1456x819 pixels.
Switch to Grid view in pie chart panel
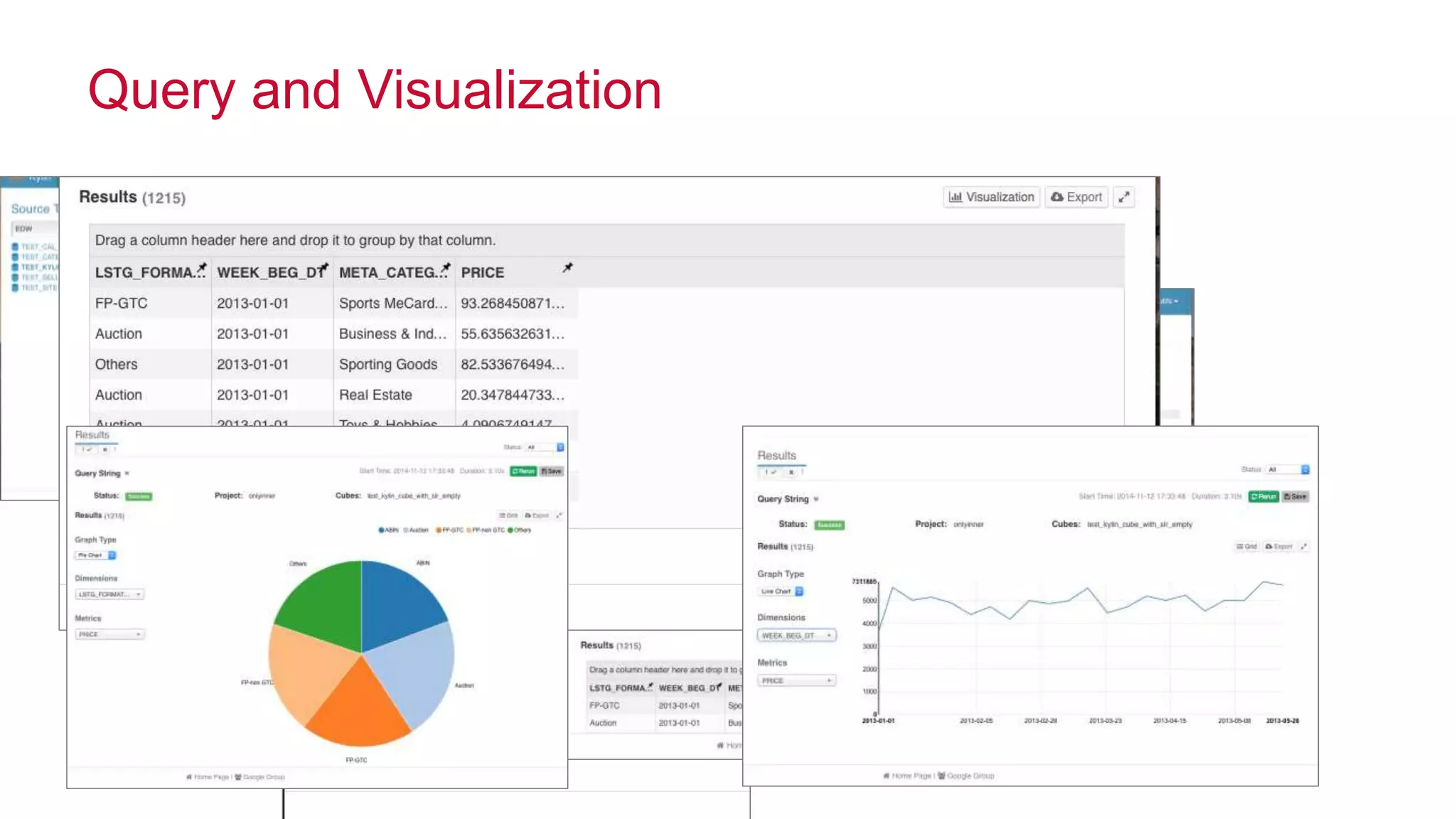point(508,515)
